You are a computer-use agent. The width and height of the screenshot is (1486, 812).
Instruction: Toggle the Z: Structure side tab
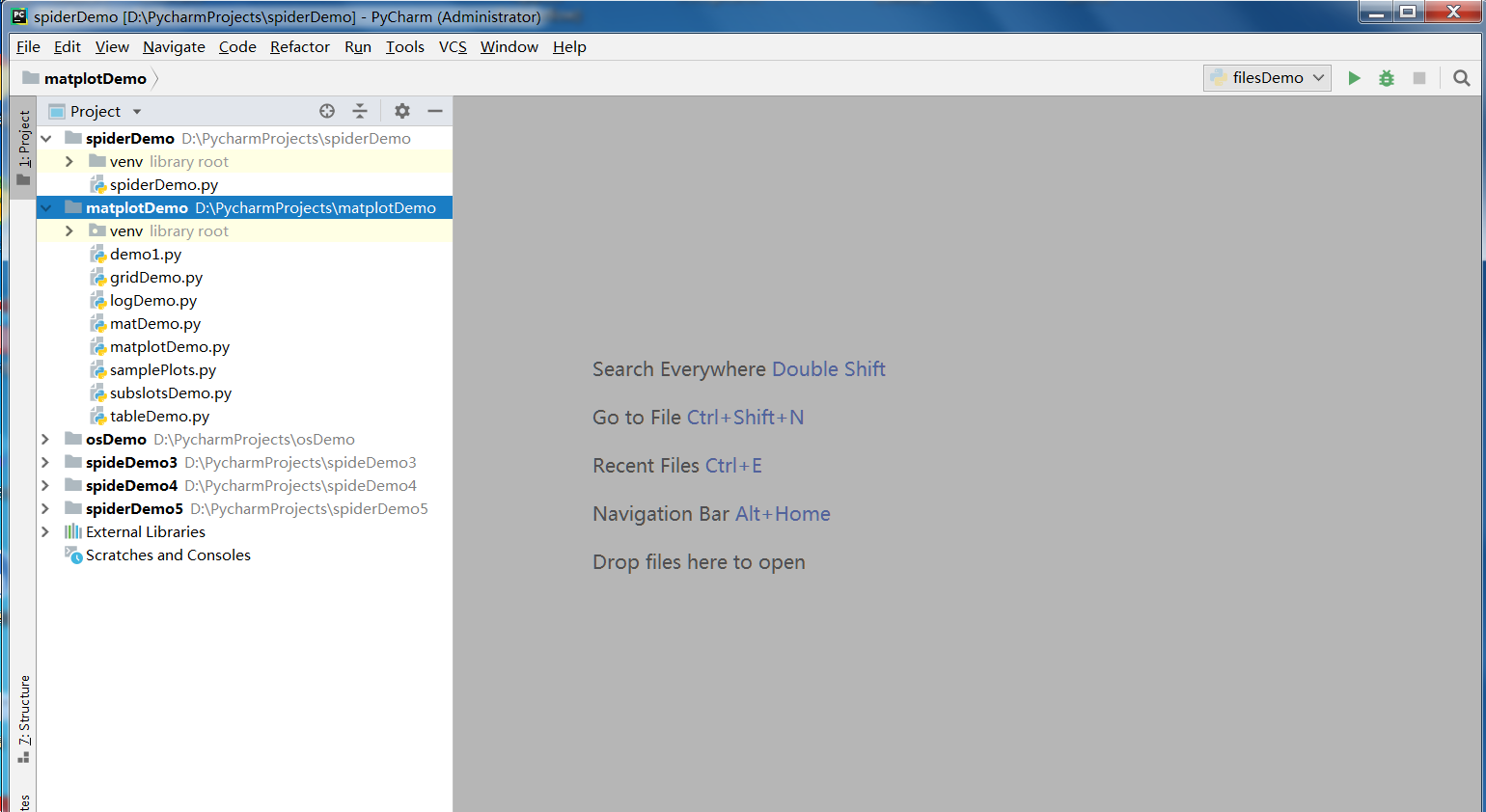pyautogui.click(x=24, y=719)
